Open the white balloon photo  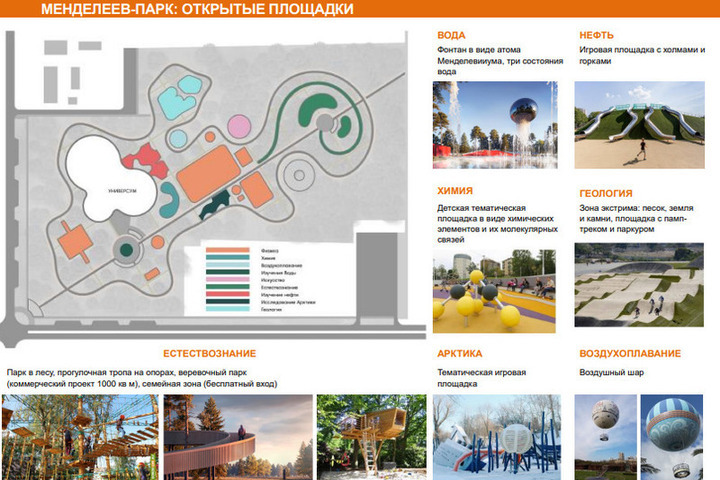pos(606,437)
